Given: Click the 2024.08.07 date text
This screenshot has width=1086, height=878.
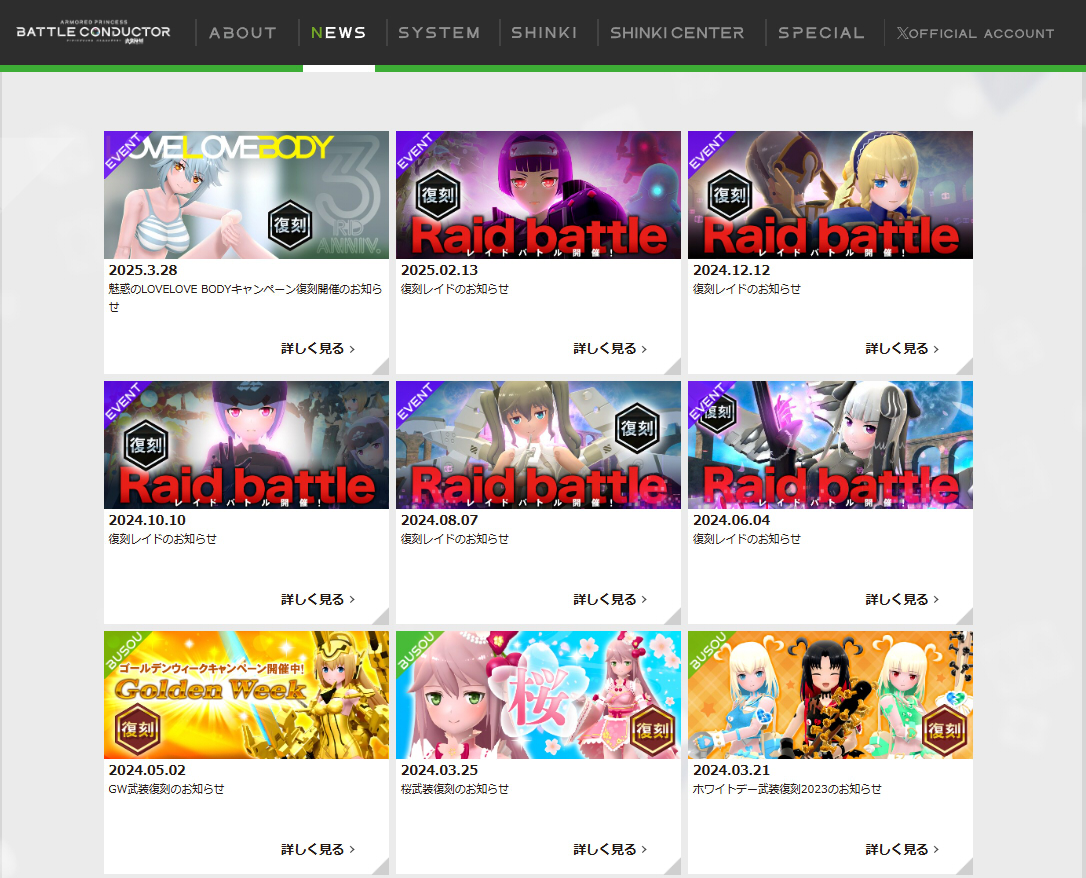Looking at the screenshot, I should (x=439, y=520).
